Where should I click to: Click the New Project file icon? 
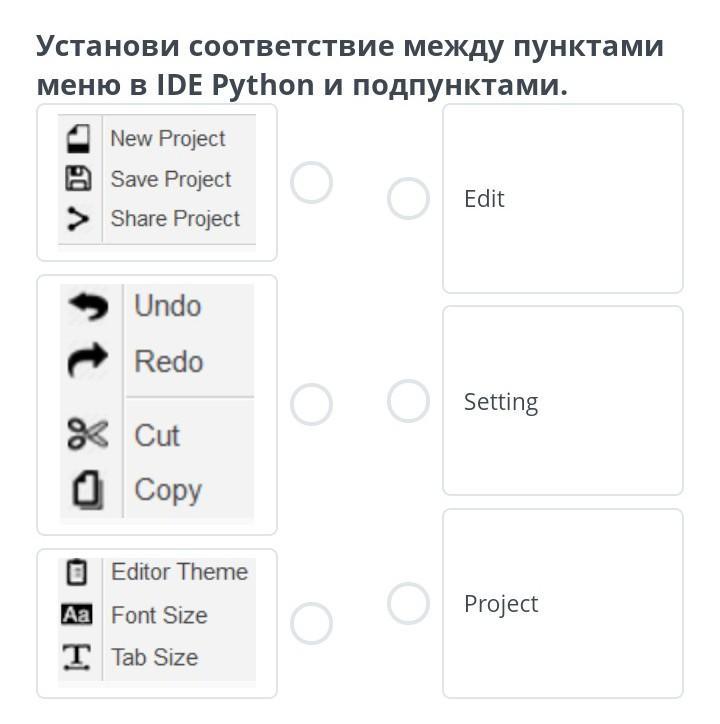[x=79, y=139]
